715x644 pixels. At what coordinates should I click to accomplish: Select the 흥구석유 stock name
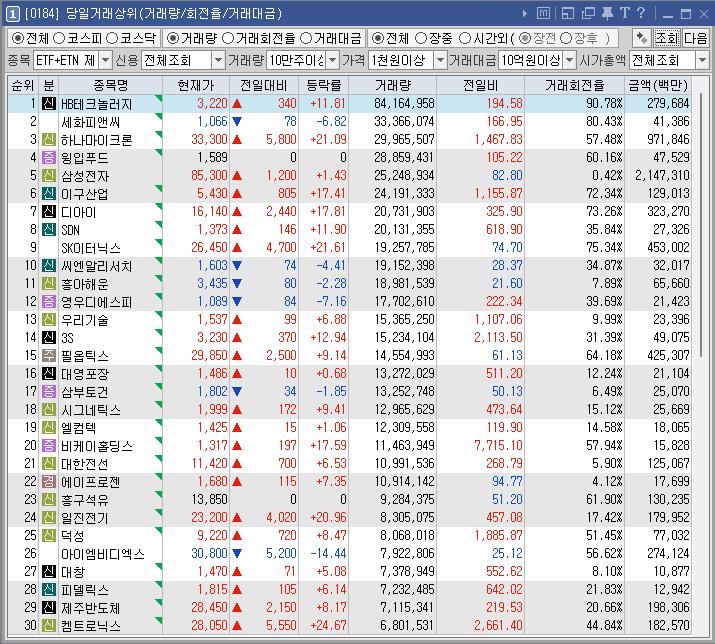tap(85, 499)
